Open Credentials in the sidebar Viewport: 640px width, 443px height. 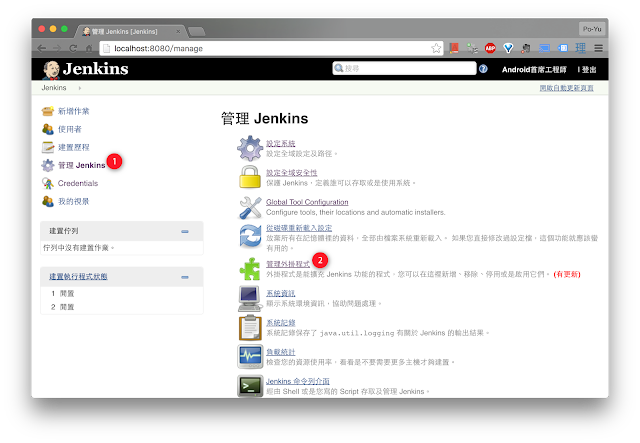click(78, 183)
